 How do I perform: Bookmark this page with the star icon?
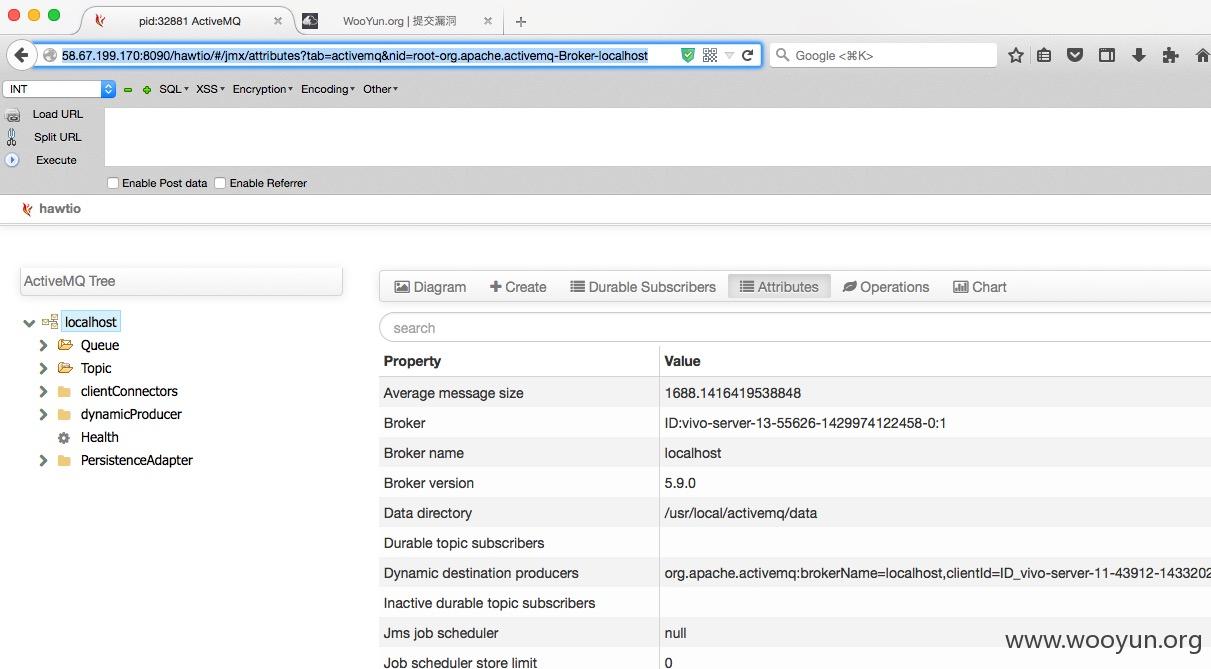[1016, 55]
